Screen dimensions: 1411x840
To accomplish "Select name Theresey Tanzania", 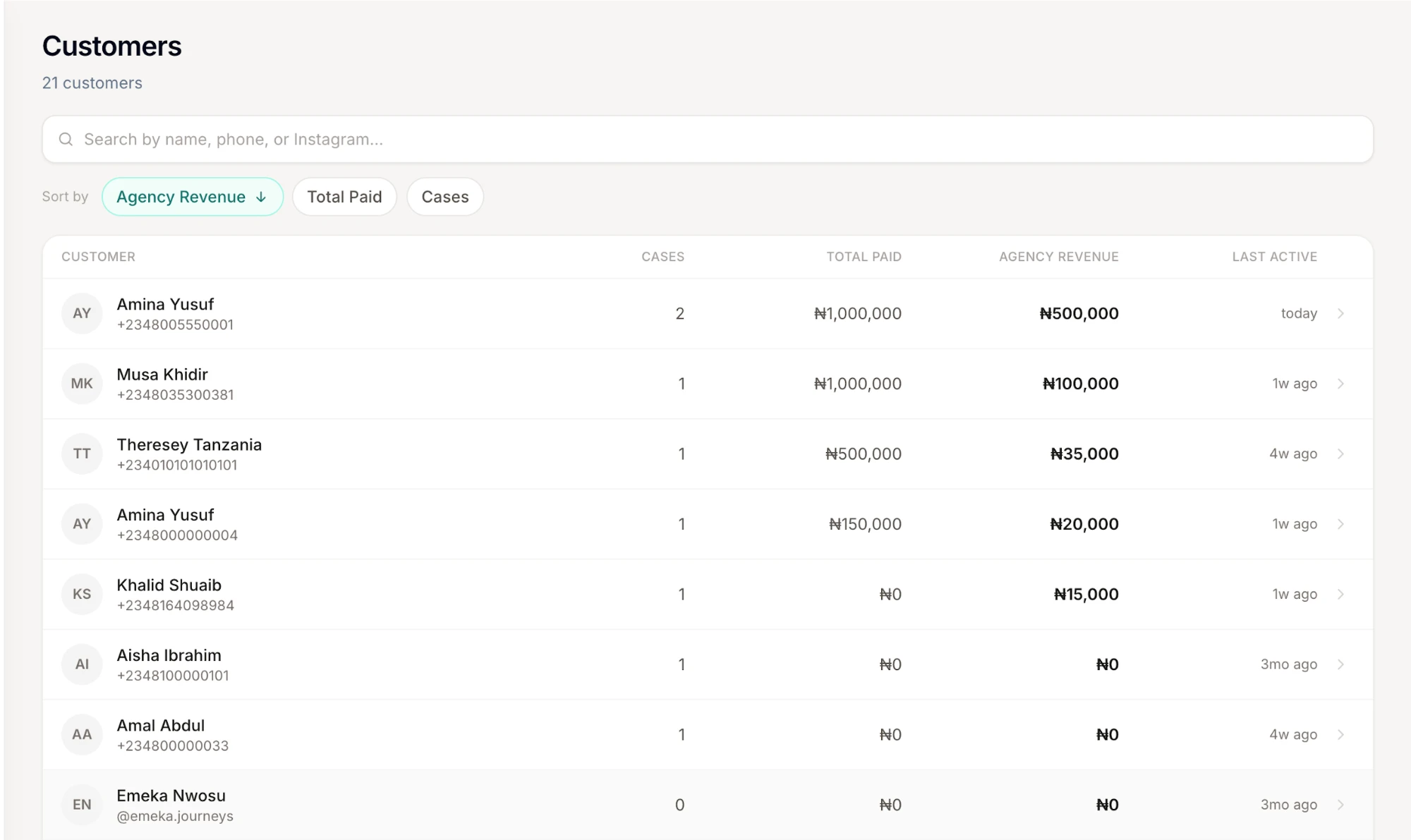I will 189,445.
